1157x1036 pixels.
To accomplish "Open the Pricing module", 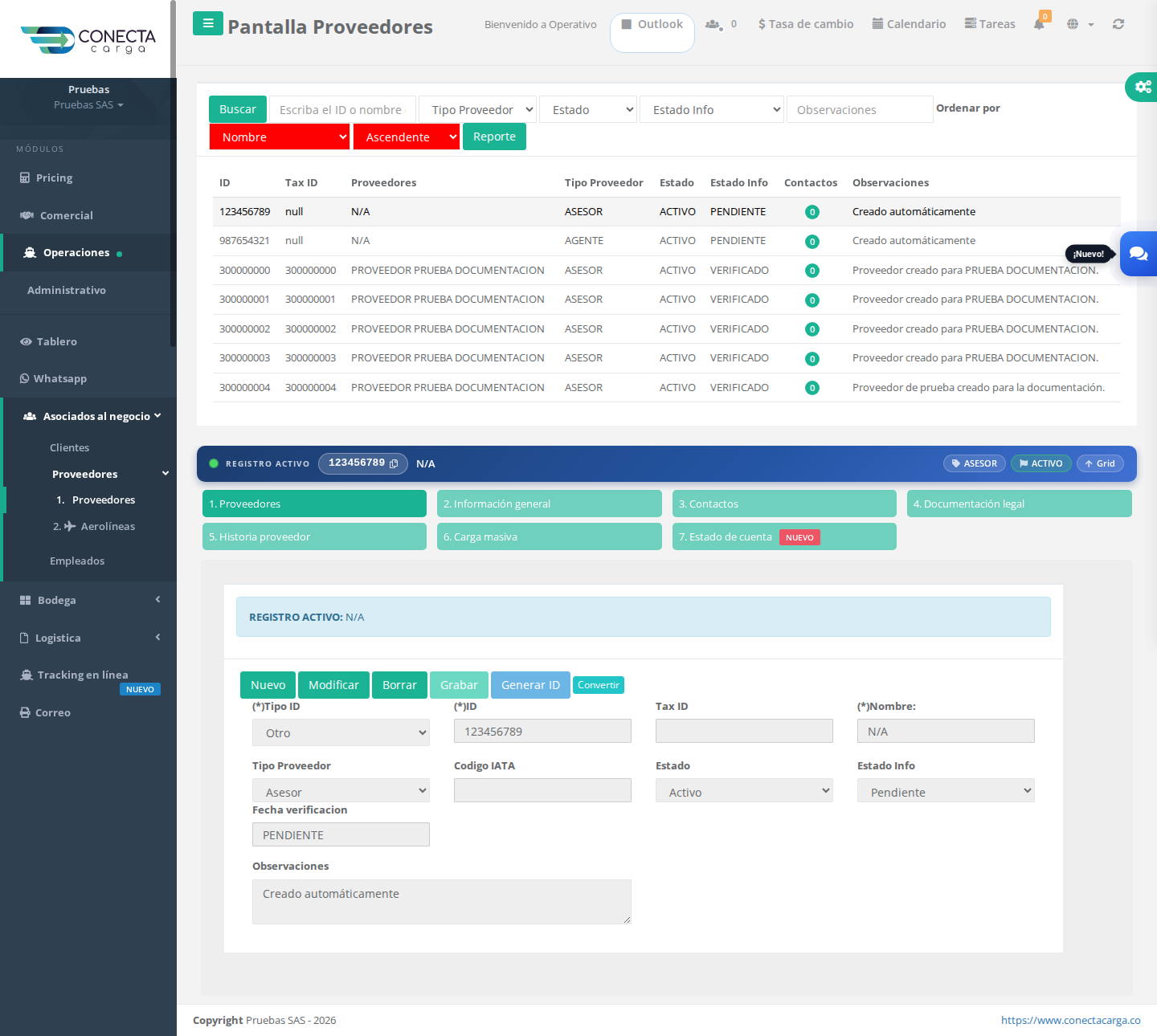I will tap(47, 177).
